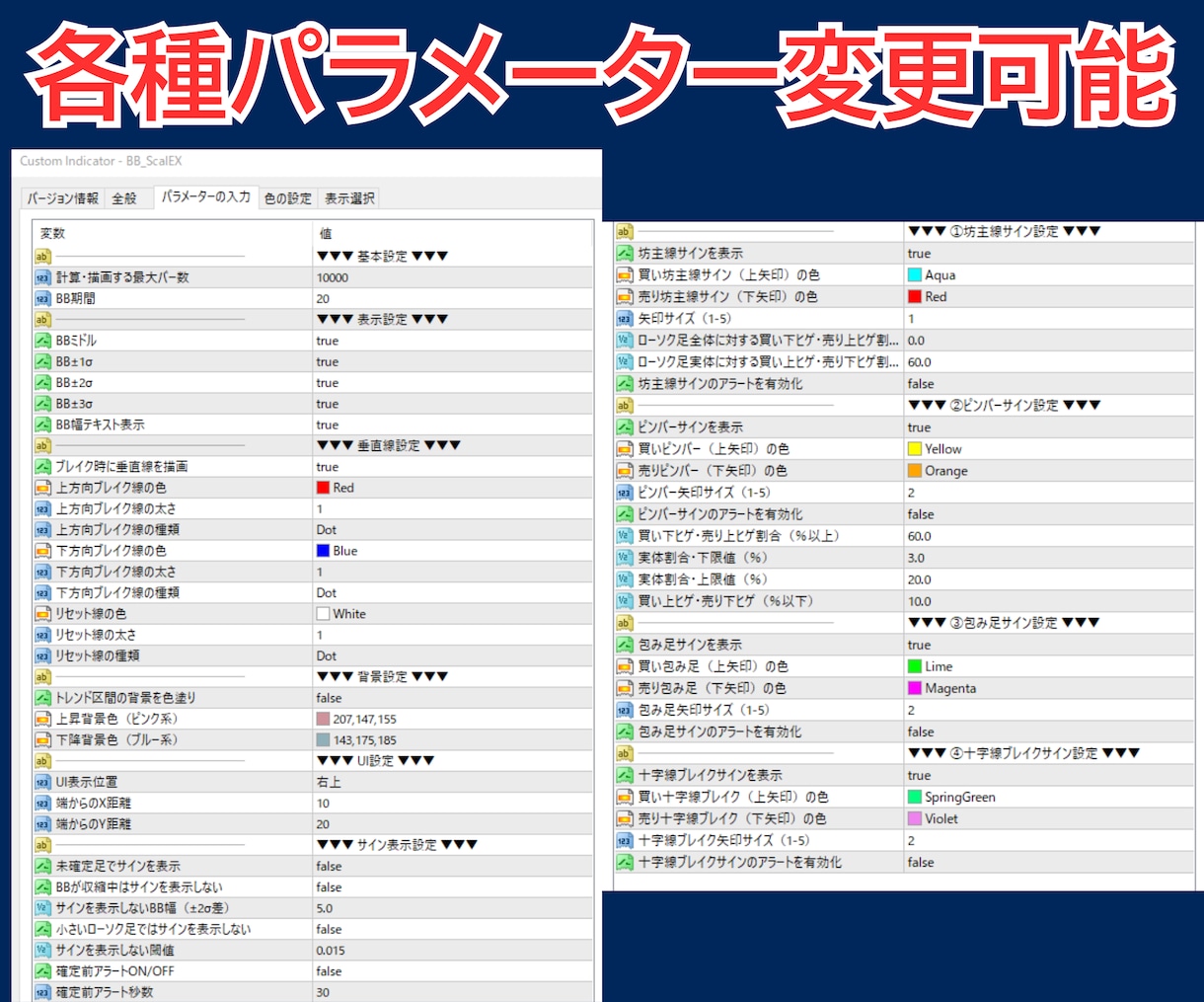1204x1002 pixels.
Task: Click the icon beside UI表示位置
Action: [42, 782]
